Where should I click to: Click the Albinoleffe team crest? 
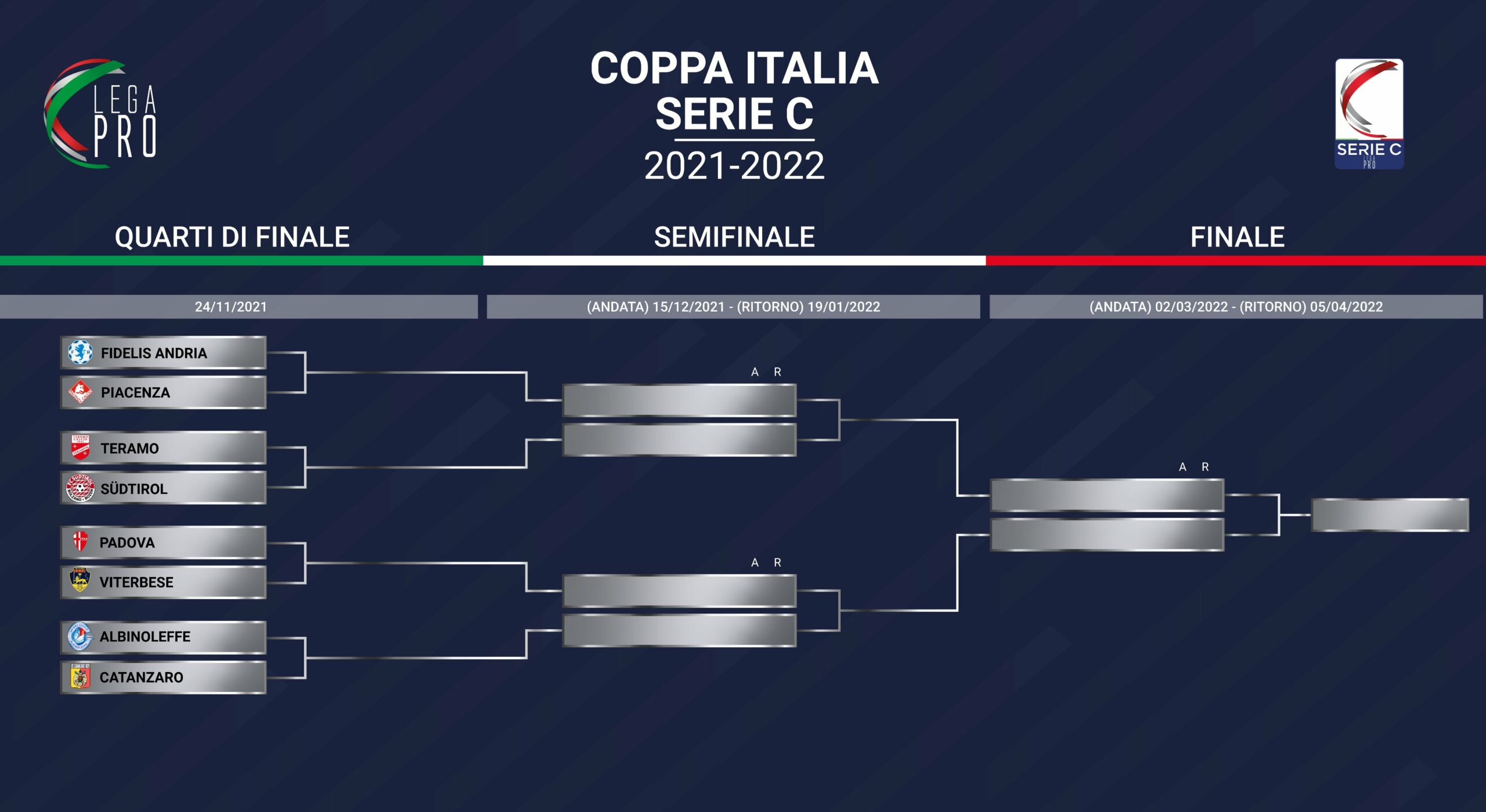(x=80, y=636)
